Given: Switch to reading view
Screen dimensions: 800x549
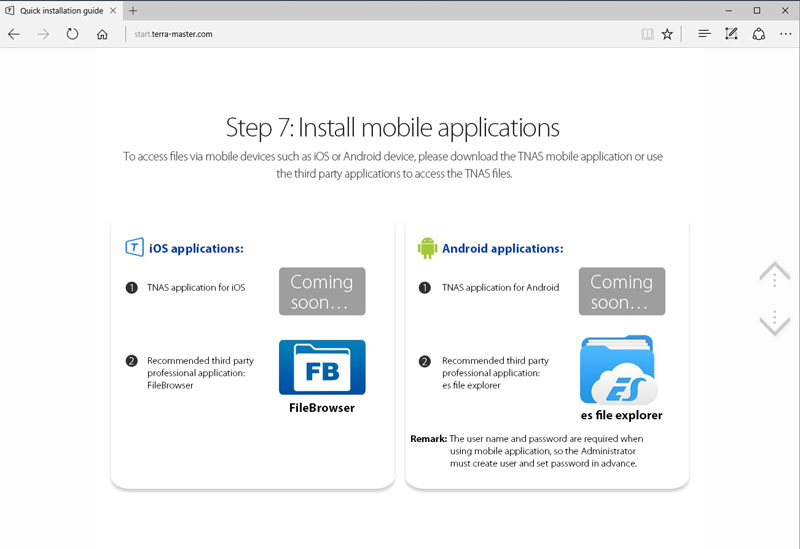Looking at the screenshot, I should (x=647, y=34).
